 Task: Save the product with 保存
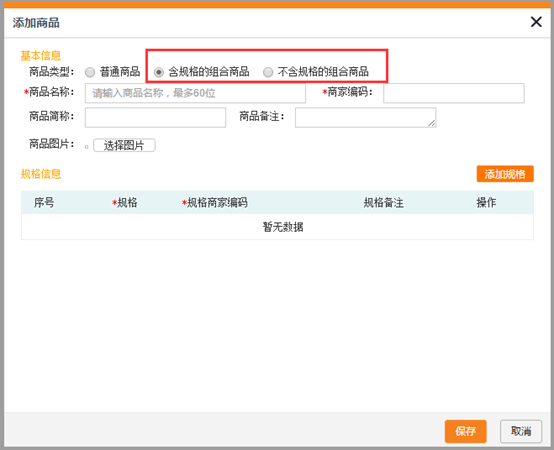tap(465, 431)
